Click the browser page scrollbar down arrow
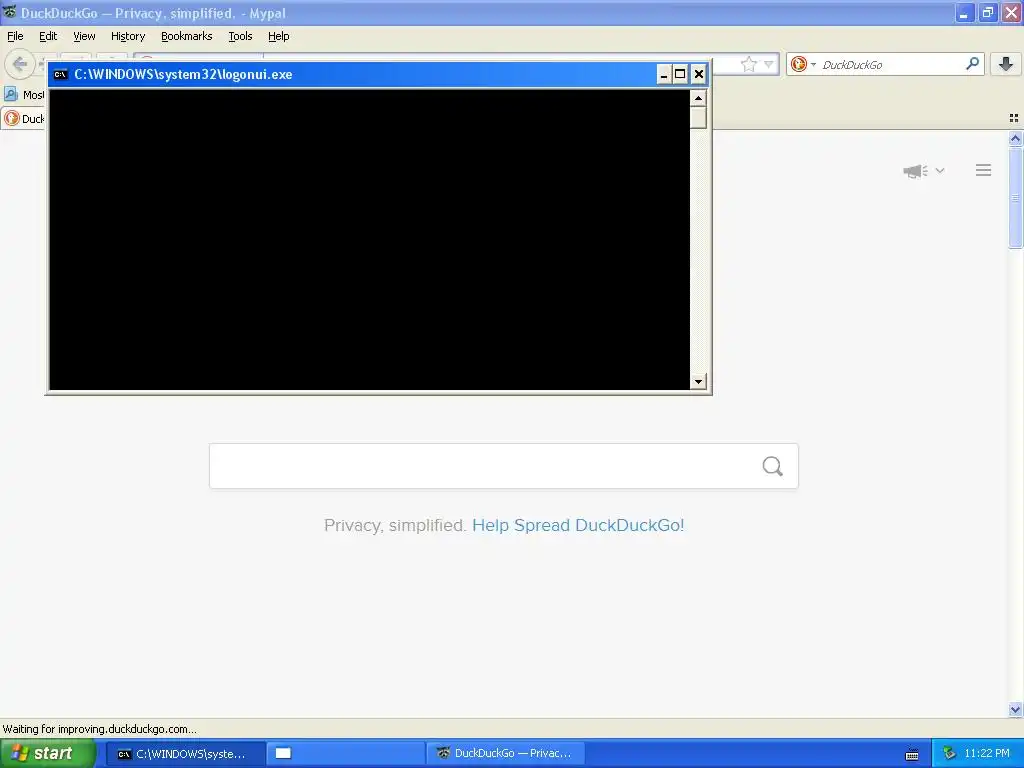This screenshot has width=1024, height=768. click(1015, 709)
